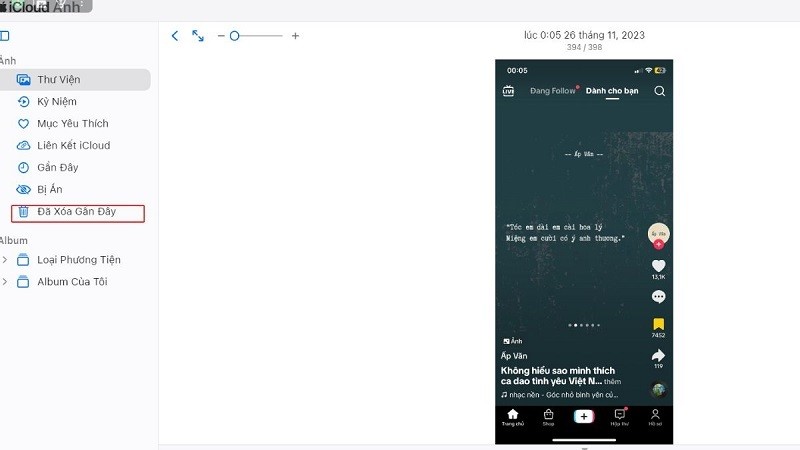Click the heart icon for Mục Yêu Thích
Image resolution: width=800 pixels, height=450 pixels.
click(24, 124)
